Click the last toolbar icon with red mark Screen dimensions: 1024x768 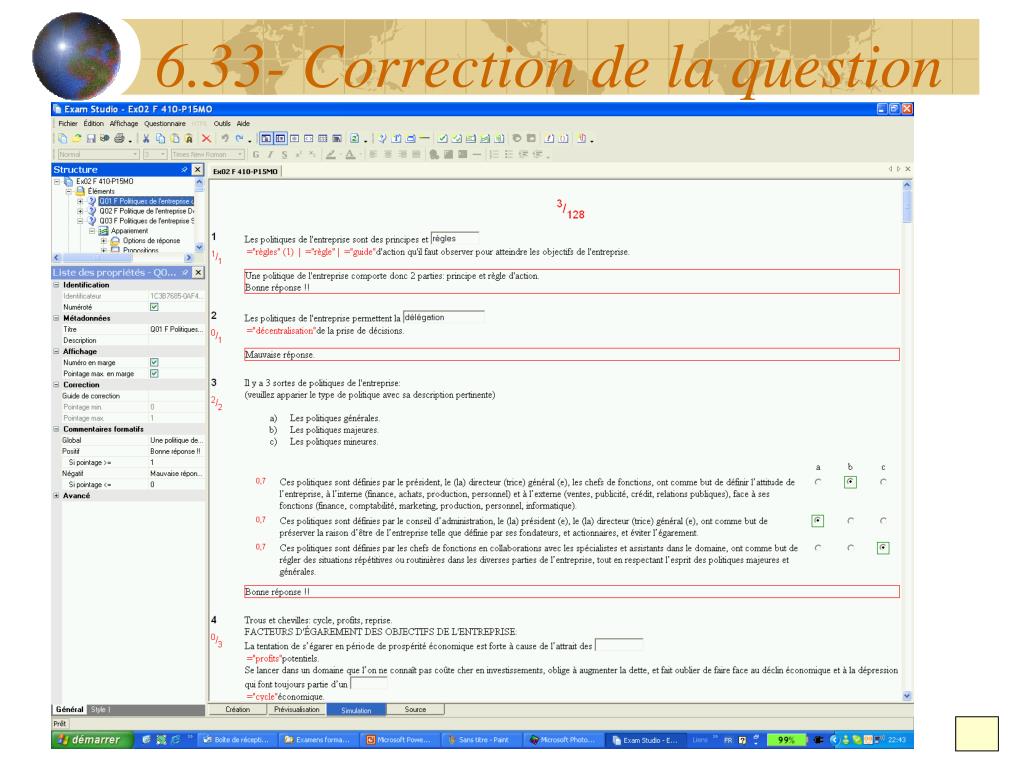[582, 138]
